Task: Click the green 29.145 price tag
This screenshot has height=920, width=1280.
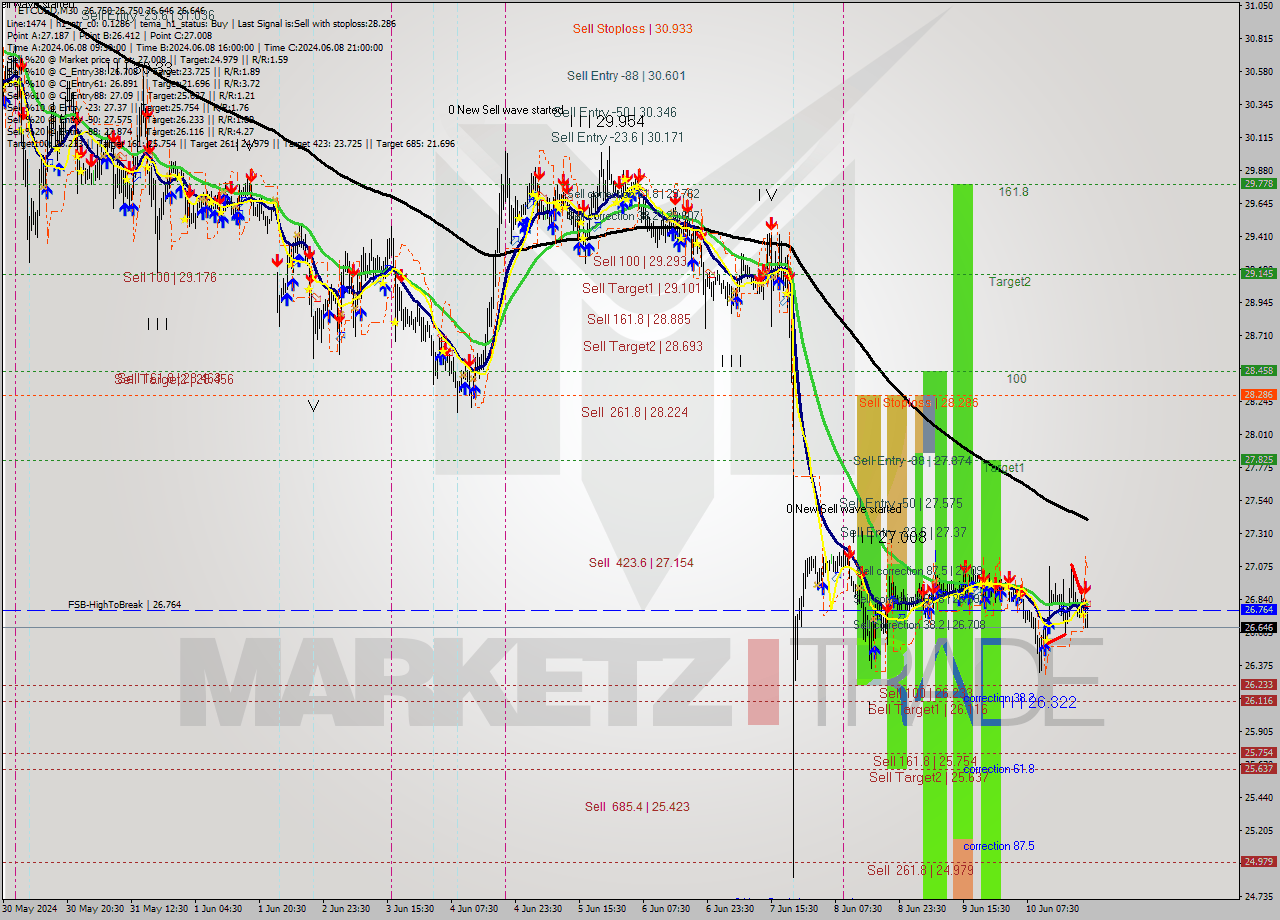Action: (x=1258, y=273)
